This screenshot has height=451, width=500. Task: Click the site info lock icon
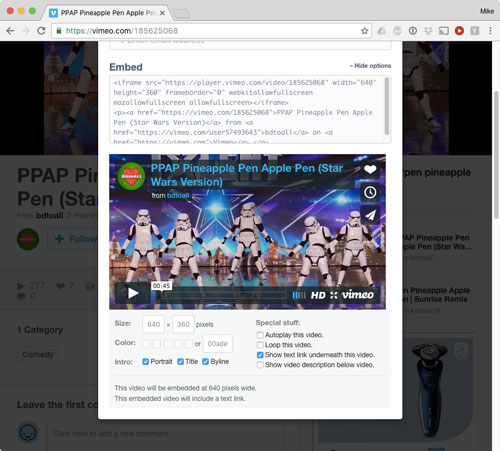tap(59, 31)
